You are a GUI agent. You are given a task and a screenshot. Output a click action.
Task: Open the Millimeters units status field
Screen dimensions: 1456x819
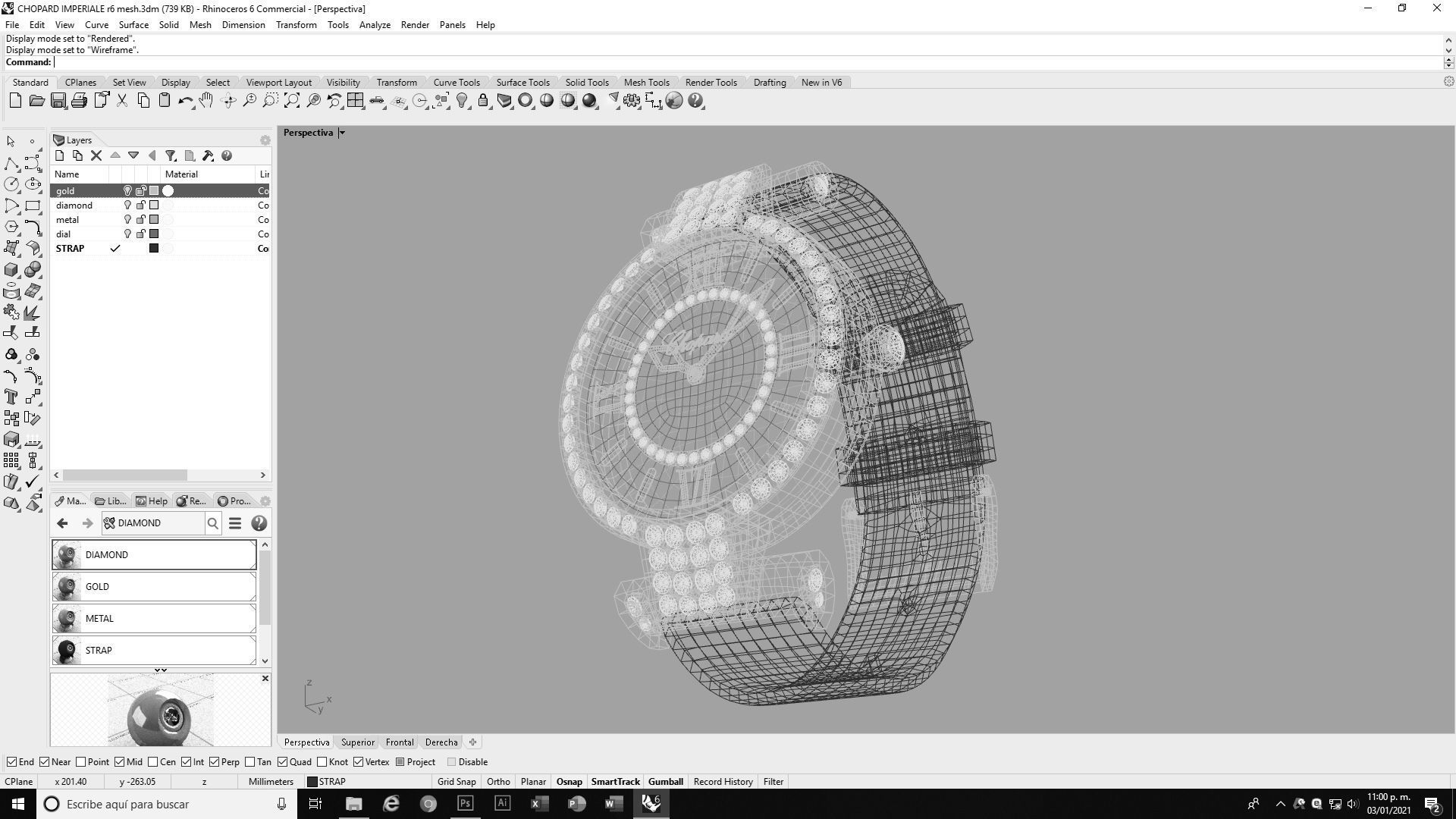coord(271,782)
